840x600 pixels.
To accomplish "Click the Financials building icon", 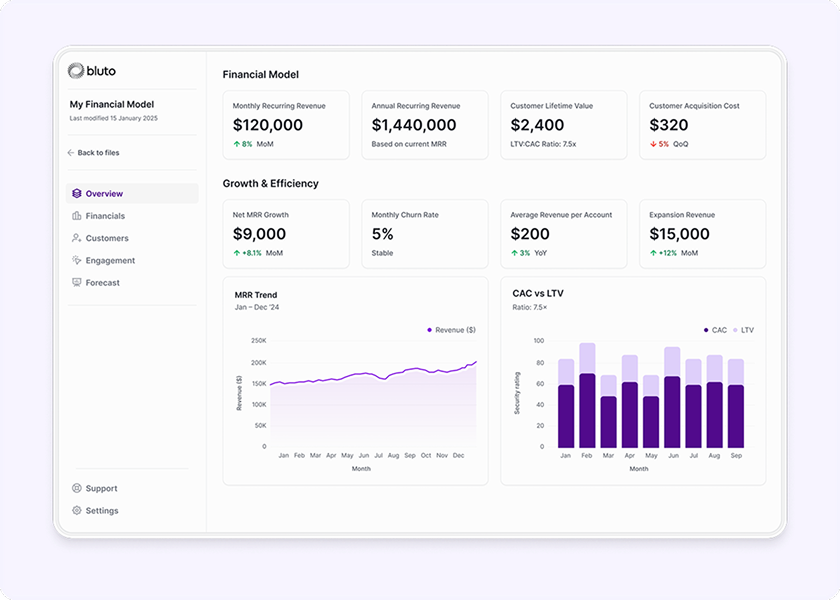I will pyautogui.click(x=77, y=216).
